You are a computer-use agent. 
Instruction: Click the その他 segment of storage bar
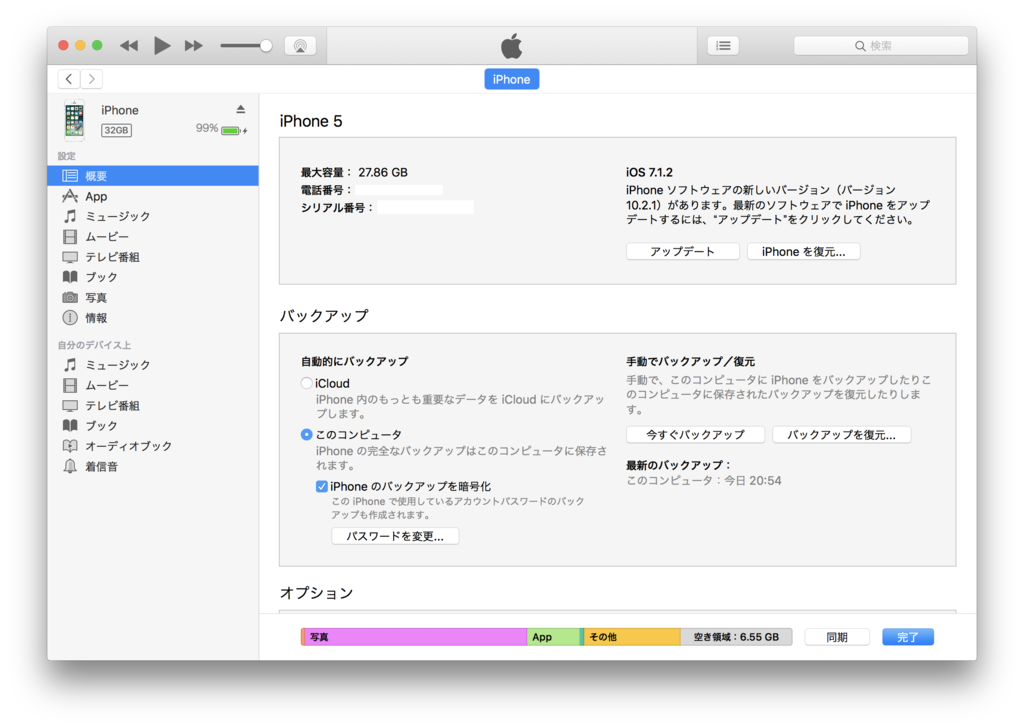click(x=632, y=637)
